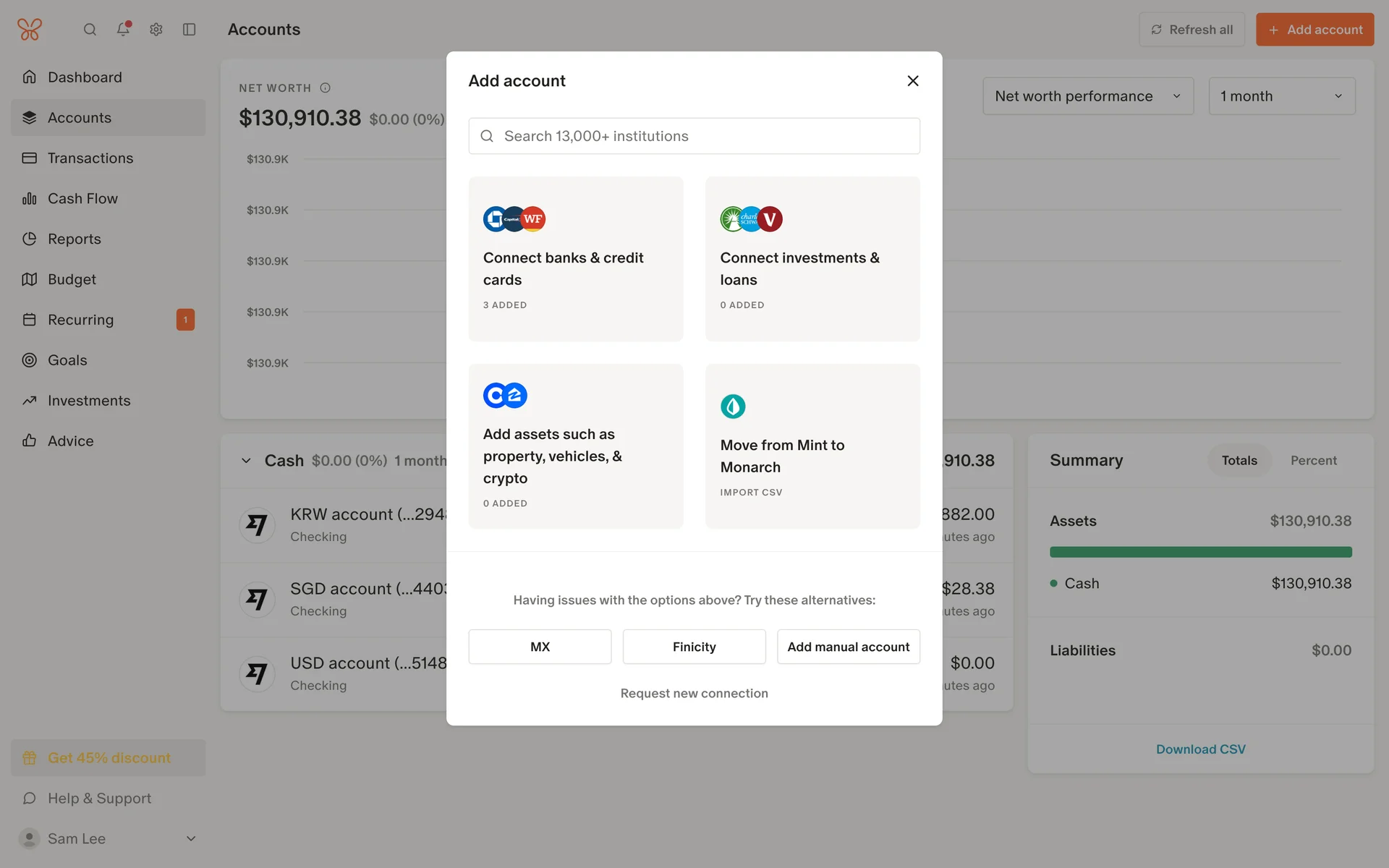
Task: Collapse the Cash accounts section
Action: [246, 461]
